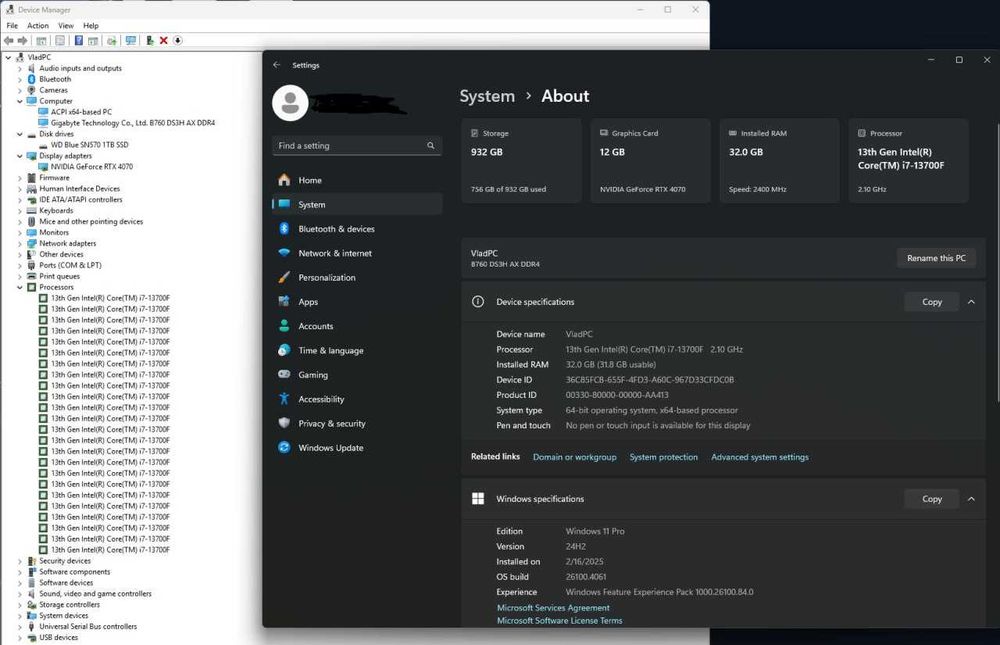Open Domain or workgroup link
Screen dimensions: 1000x645
pos(575,457)
